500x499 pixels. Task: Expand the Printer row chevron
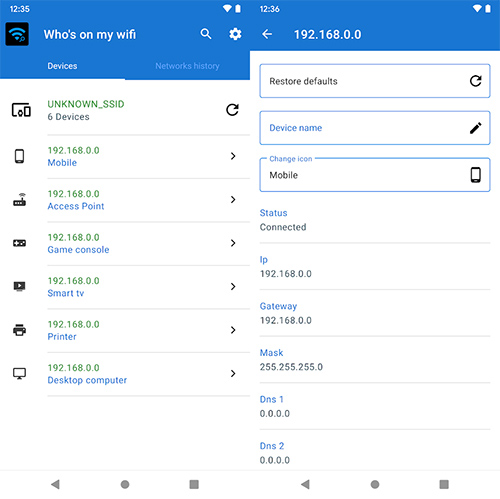click(x=233, y=330)
